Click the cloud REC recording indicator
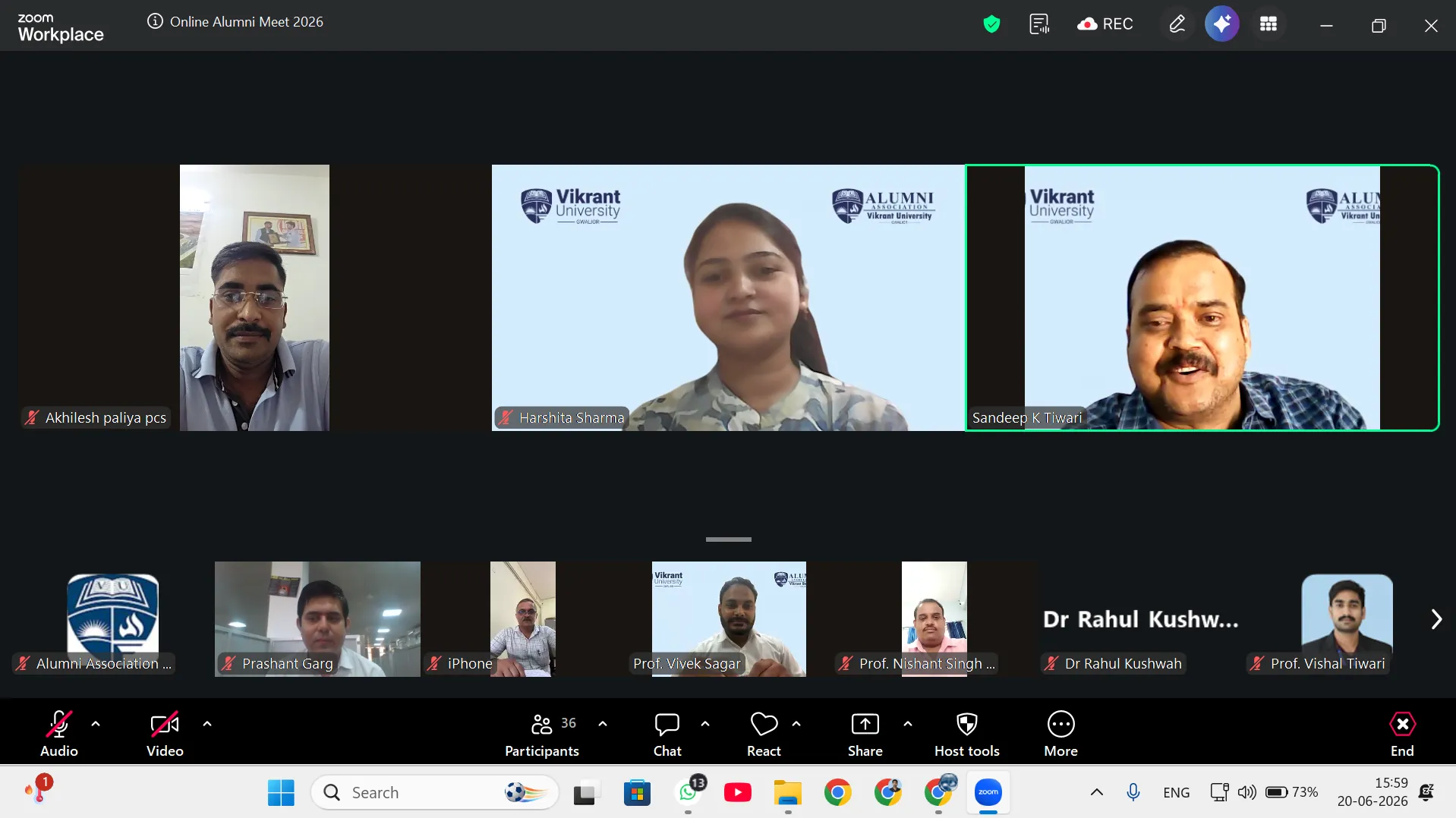The image size is (1456, 818). pyautogui.click(x=1105, y=24)
